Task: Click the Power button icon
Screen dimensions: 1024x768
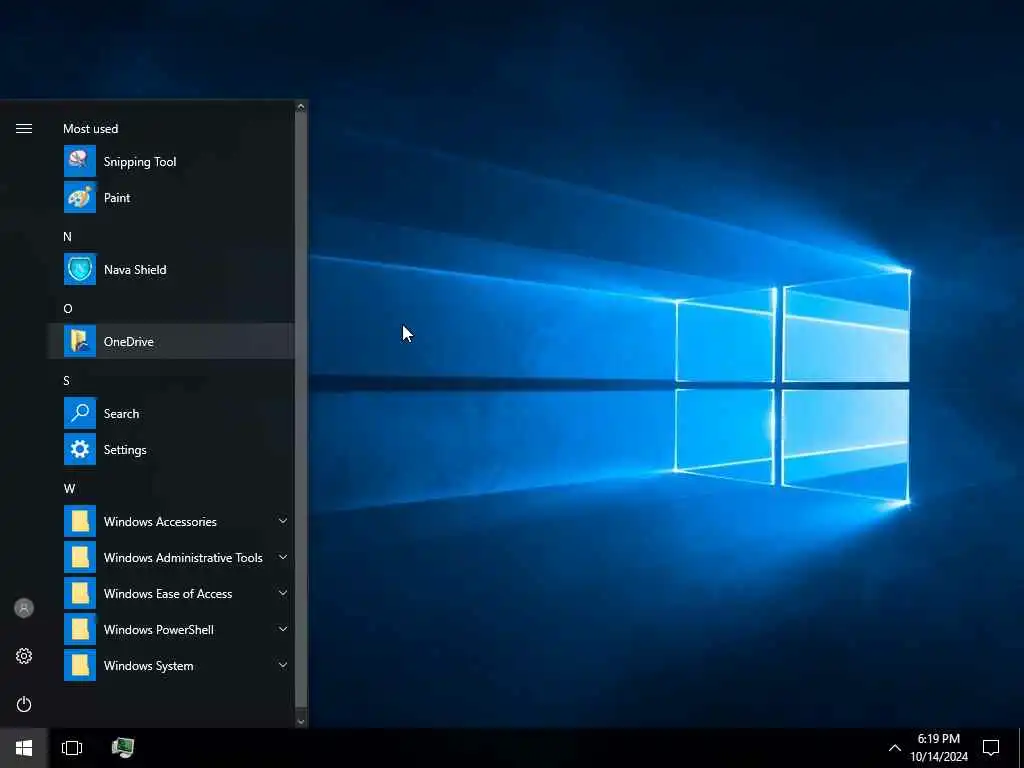Action: [x=24, y=704]
